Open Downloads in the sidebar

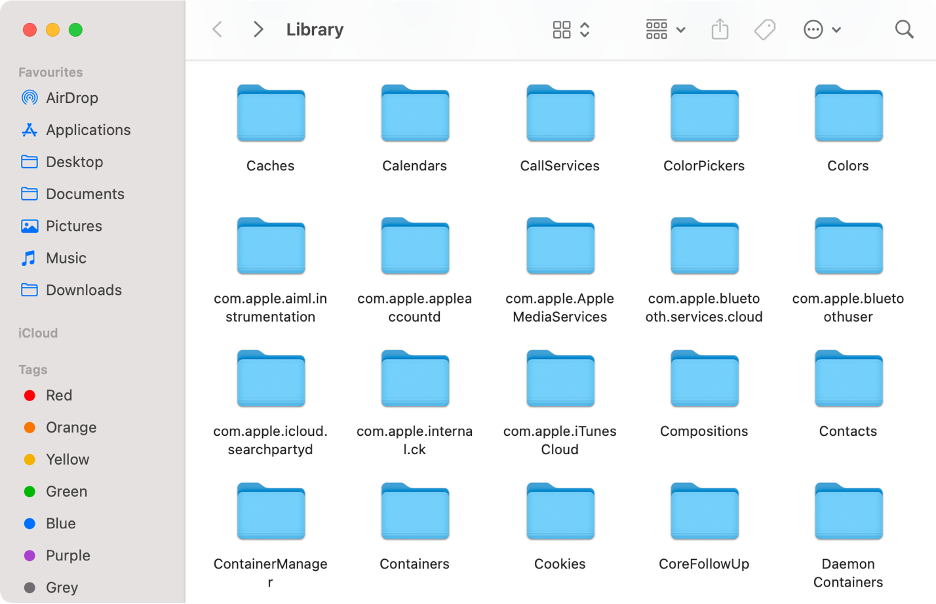(x=71, y=290)
